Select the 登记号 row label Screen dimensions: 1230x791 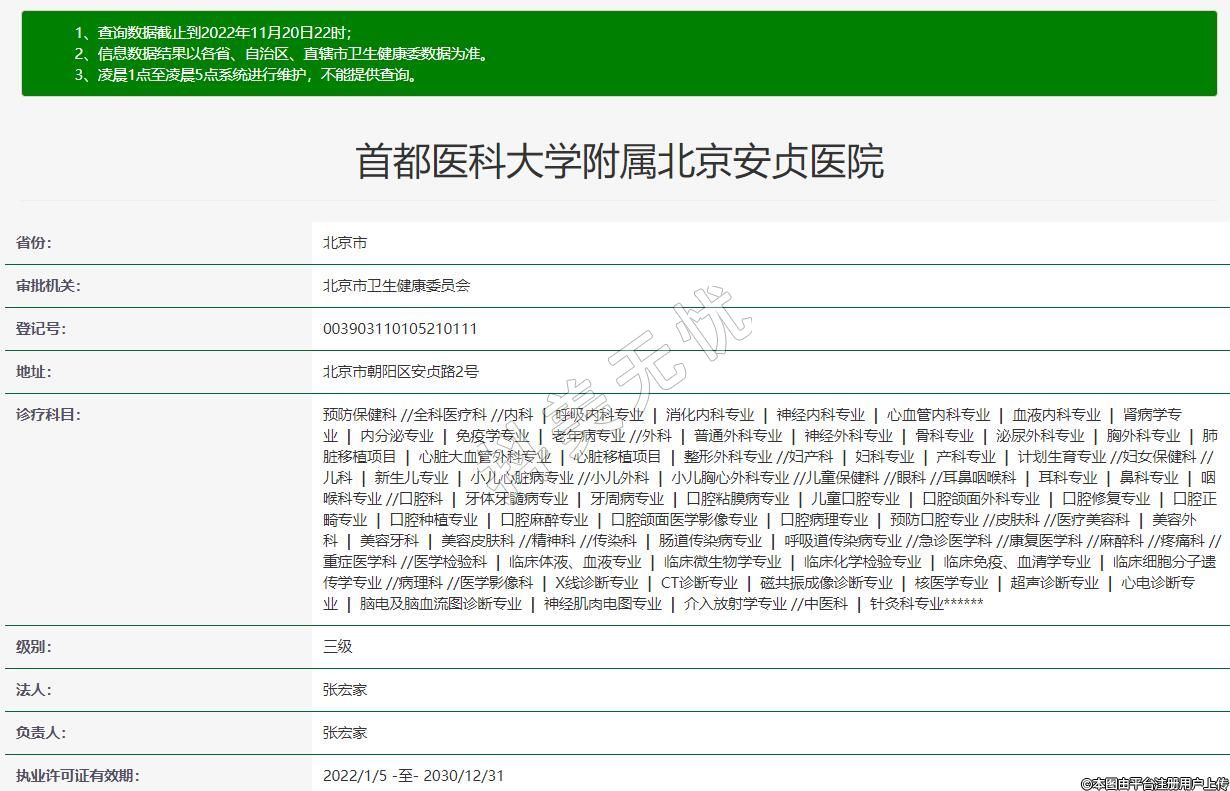(41, 329)
